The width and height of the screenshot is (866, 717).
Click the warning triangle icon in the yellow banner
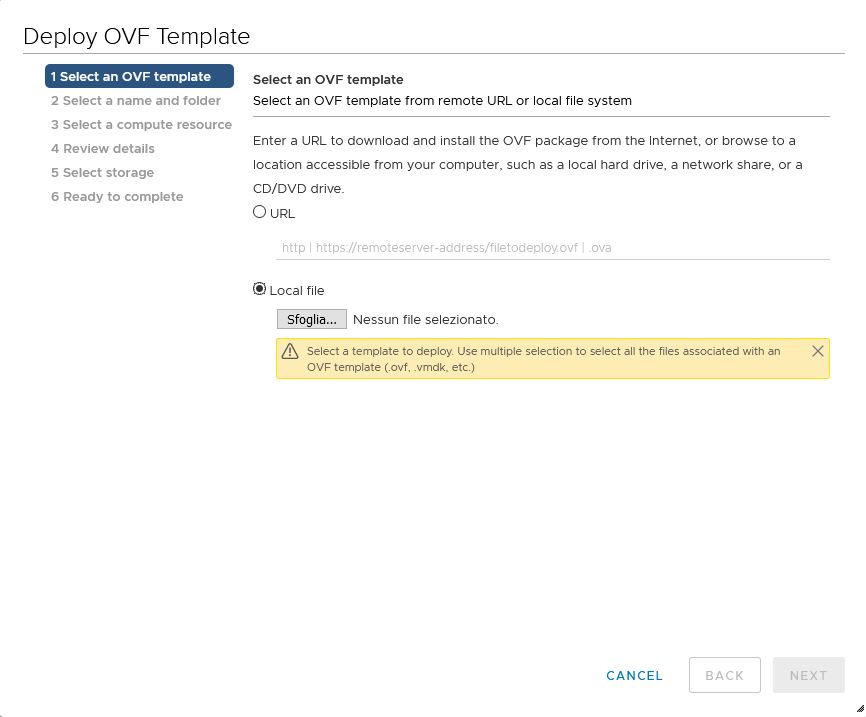click(290, 351)
